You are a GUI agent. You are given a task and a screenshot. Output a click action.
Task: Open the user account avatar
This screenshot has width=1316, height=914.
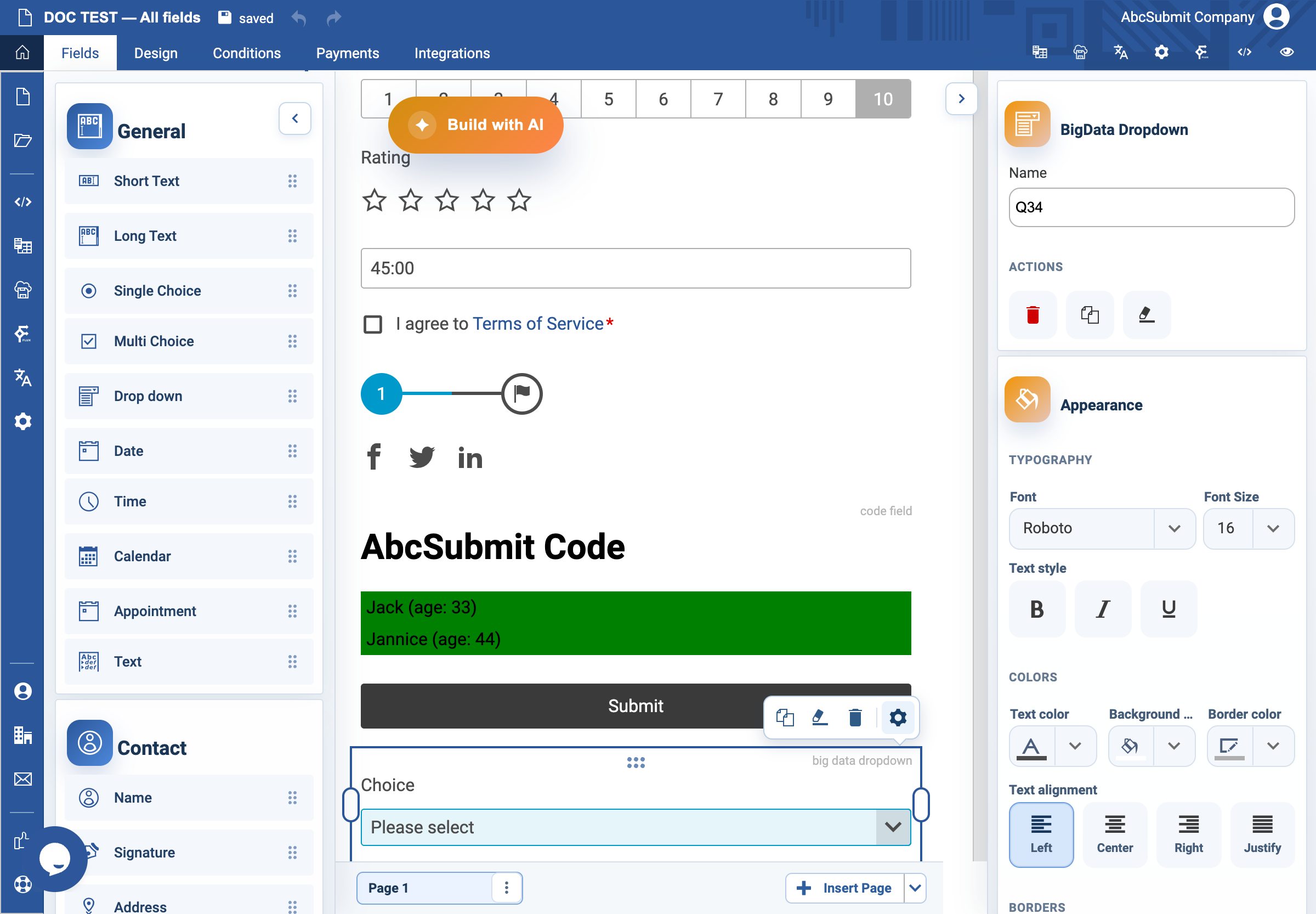click(1277, 16)
